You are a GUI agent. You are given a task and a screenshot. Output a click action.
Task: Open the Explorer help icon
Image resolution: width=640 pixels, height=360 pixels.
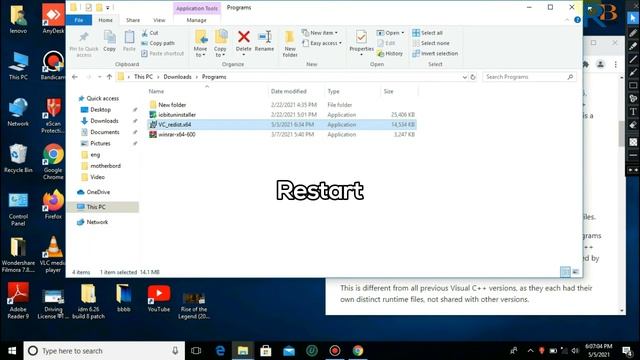577,20
